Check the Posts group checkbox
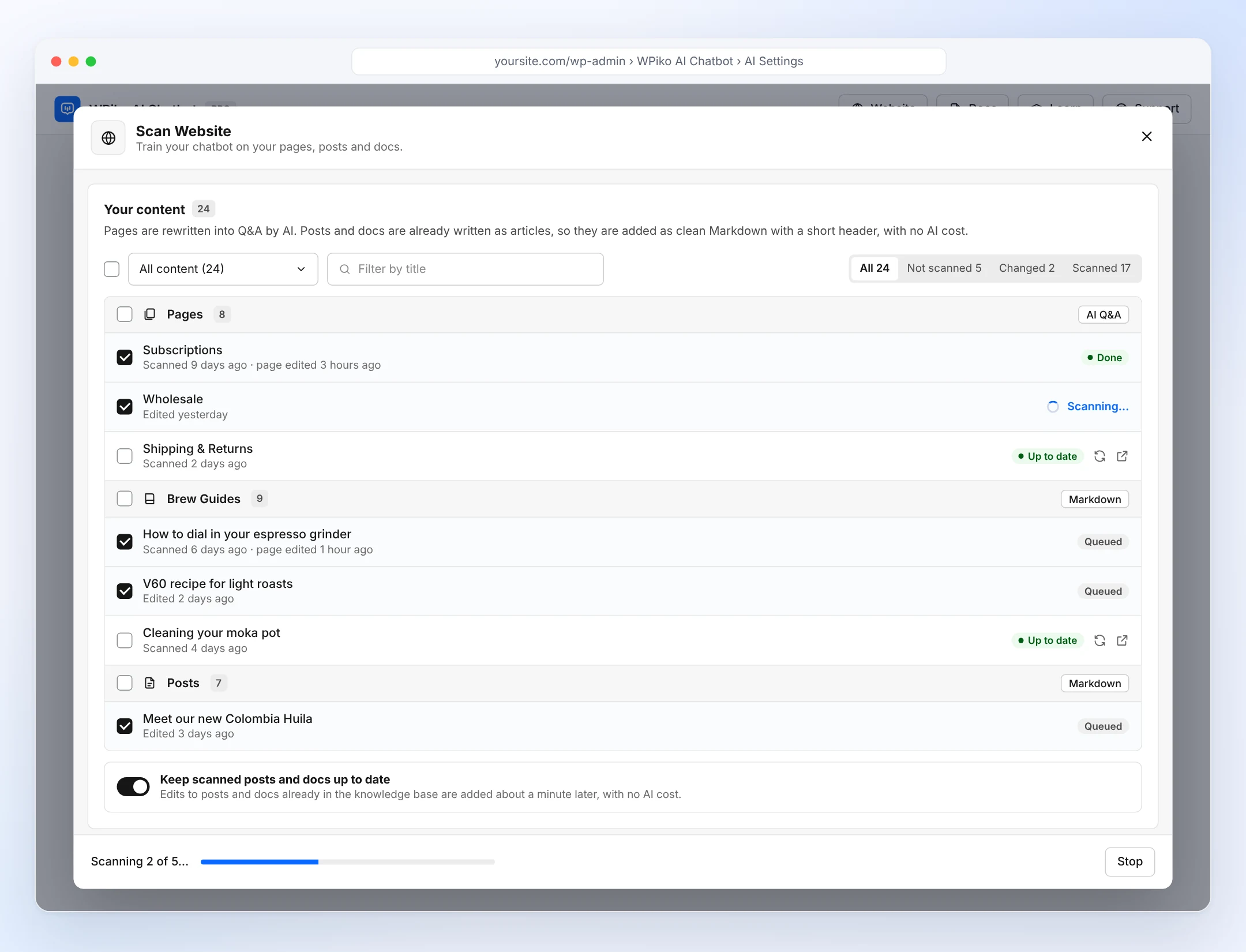This screenshot has height=952, width=1246. point(125,683)
